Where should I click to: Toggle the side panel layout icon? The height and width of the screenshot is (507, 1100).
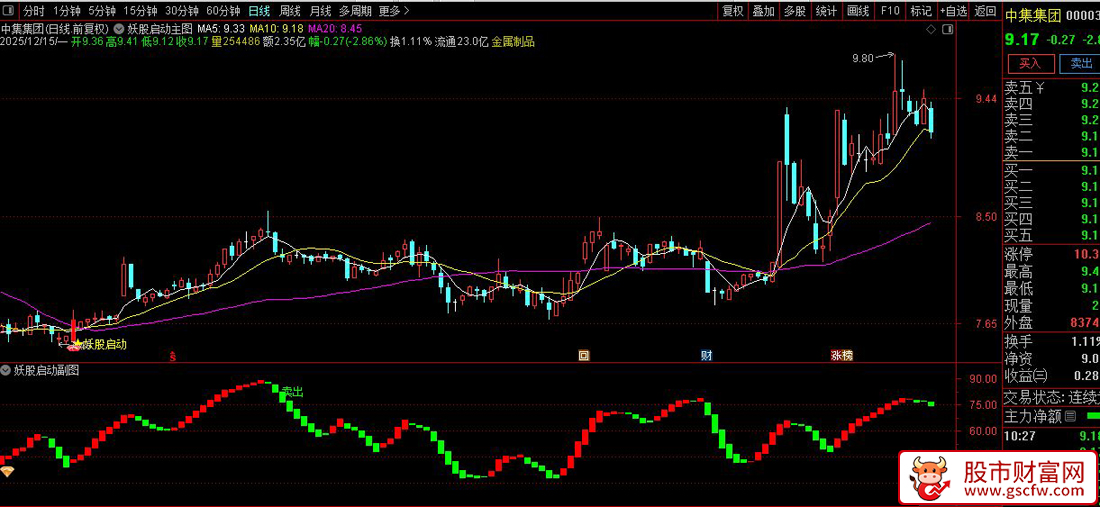click(946, 31)
